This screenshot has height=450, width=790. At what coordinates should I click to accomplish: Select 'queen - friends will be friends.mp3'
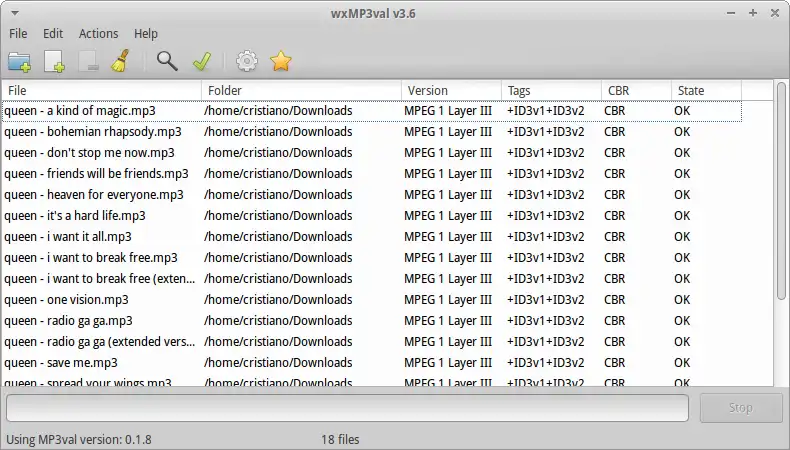[96, 174]
